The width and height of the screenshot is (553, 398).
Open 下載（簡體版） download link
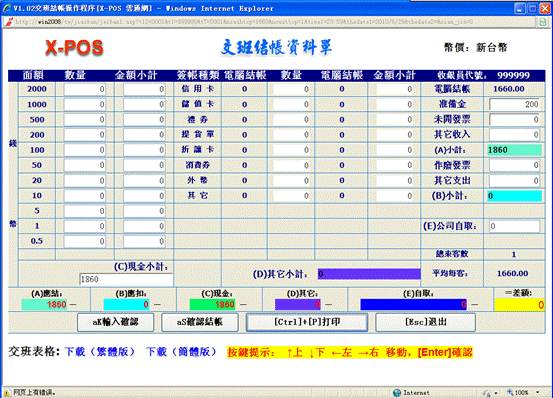(181, 352)
